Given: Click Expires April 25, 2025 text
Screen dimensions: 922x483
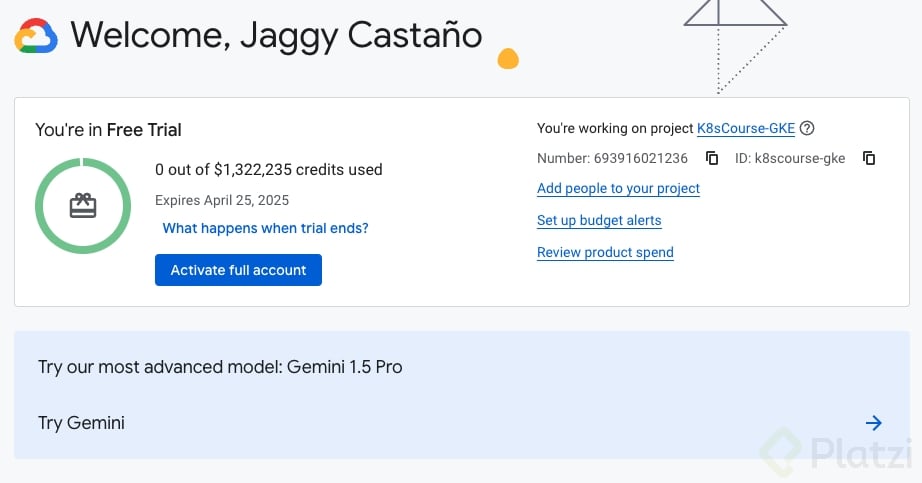Looking at the screenshot, I should click(222, 200).
